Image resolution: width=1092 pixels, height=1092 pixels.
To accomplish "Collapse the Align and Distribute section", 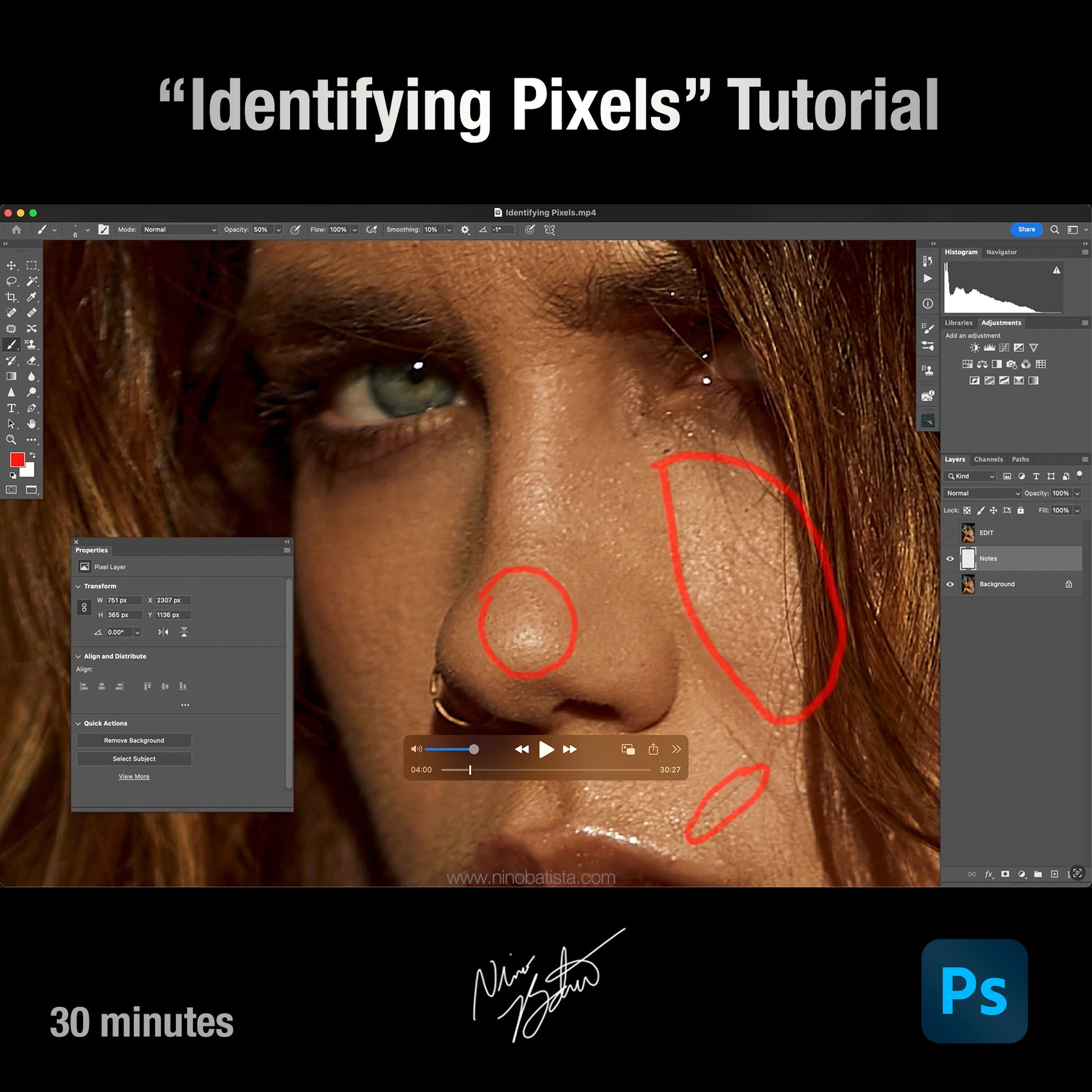I will pos(78,657).
